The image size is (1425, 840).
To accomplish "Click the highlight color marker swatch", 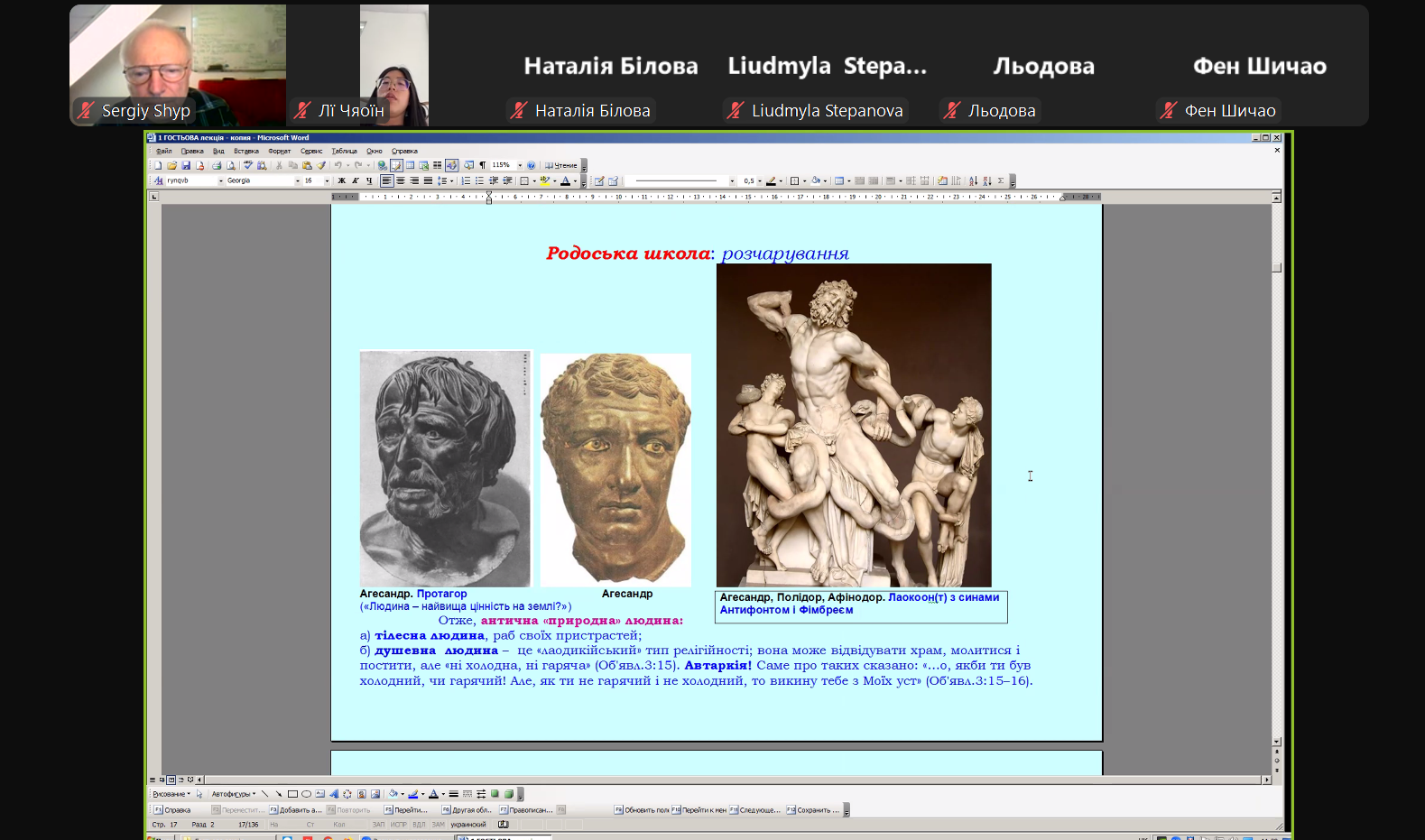I will point(544,180).
